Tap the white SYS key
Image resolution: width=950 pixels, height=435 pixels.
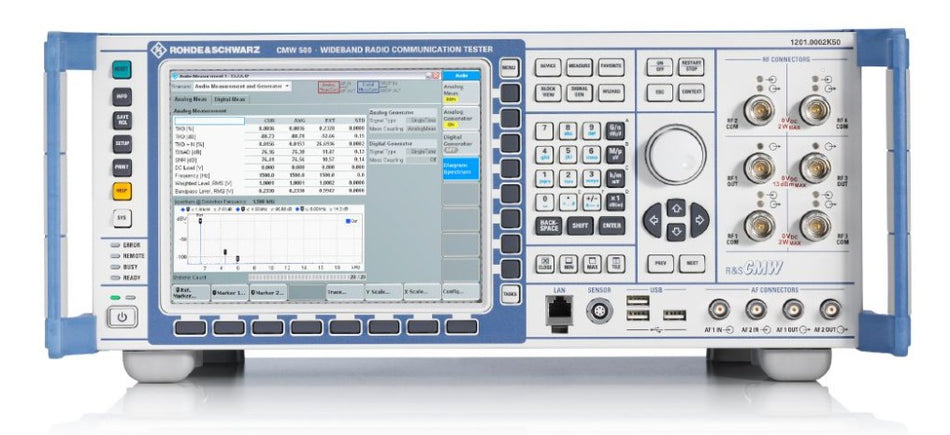pyautogui.click(x=122, y=218)
